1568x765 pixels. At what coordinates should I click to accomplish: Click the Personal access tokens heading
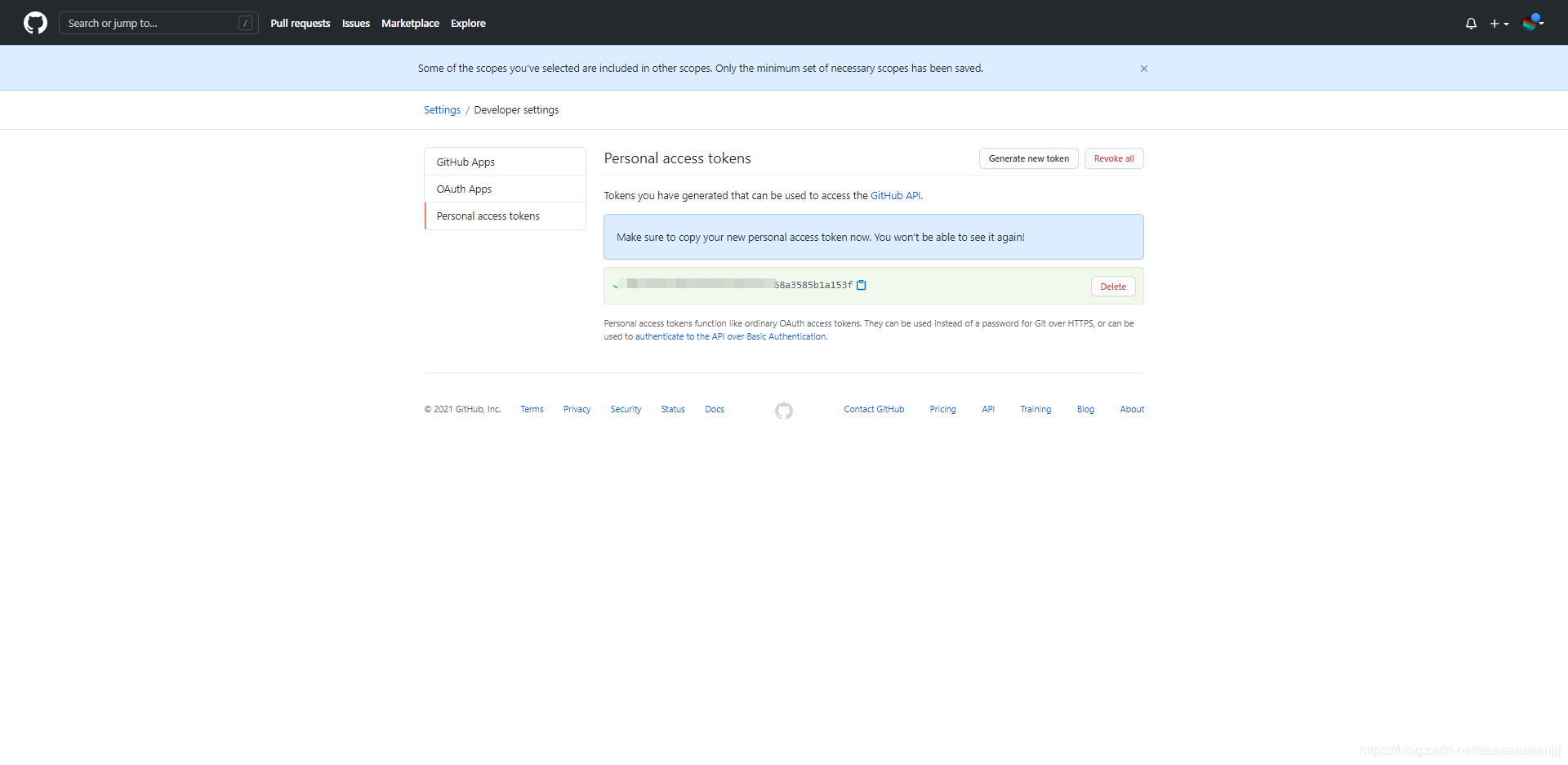click(677, 158)
